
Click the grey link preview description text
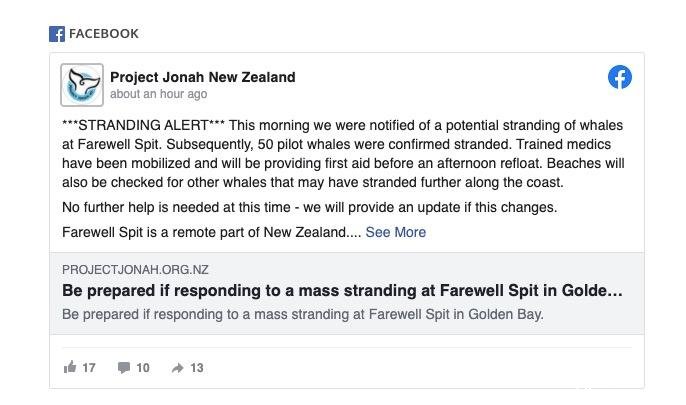coord(303,314)
